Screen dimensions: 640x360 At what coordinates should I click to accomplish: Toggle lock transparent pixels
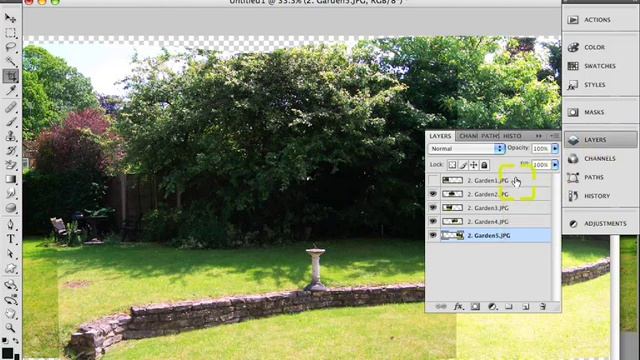pos(452,165)
